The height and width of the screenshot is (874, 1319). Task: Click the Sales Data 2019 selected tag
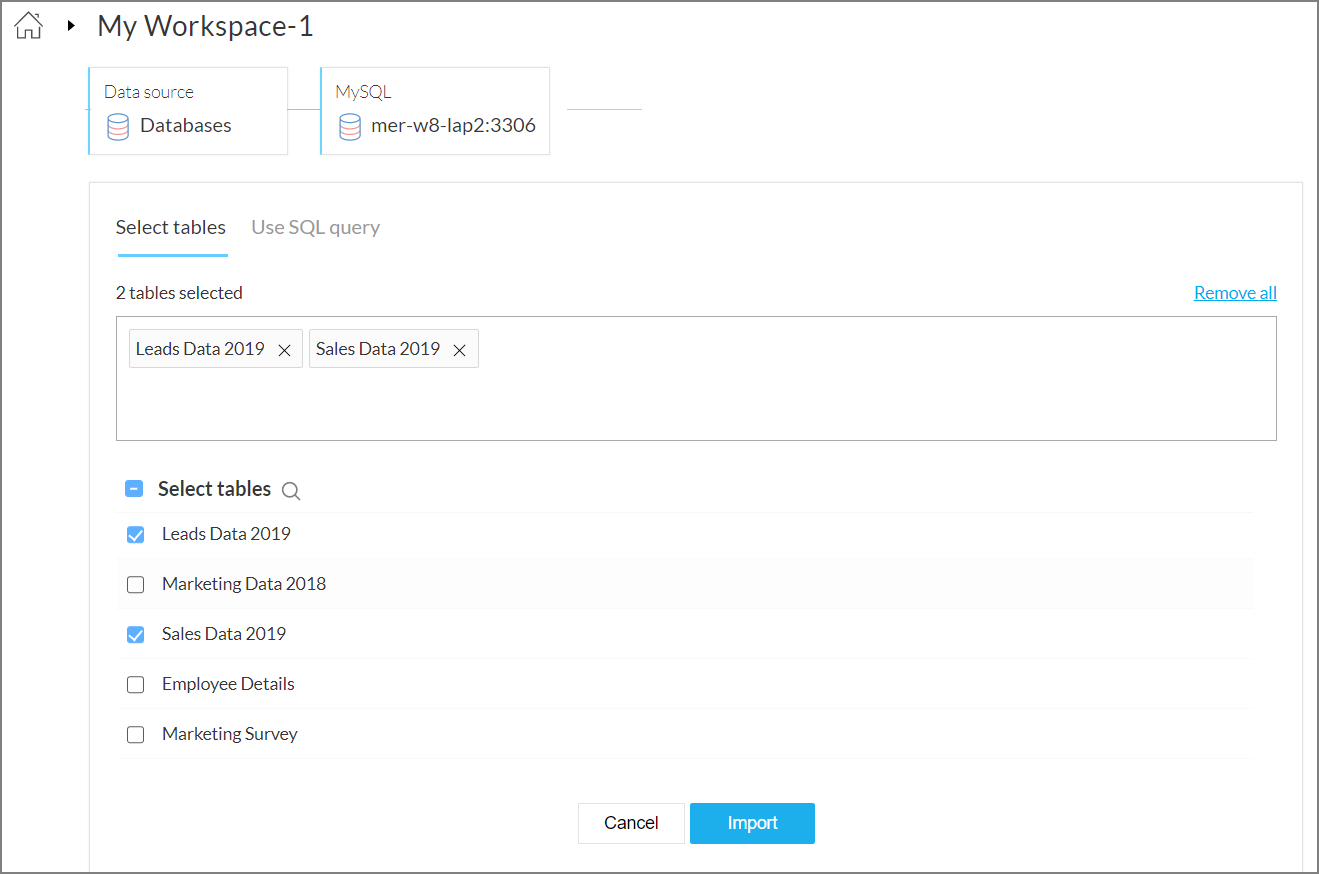[394, 349]
